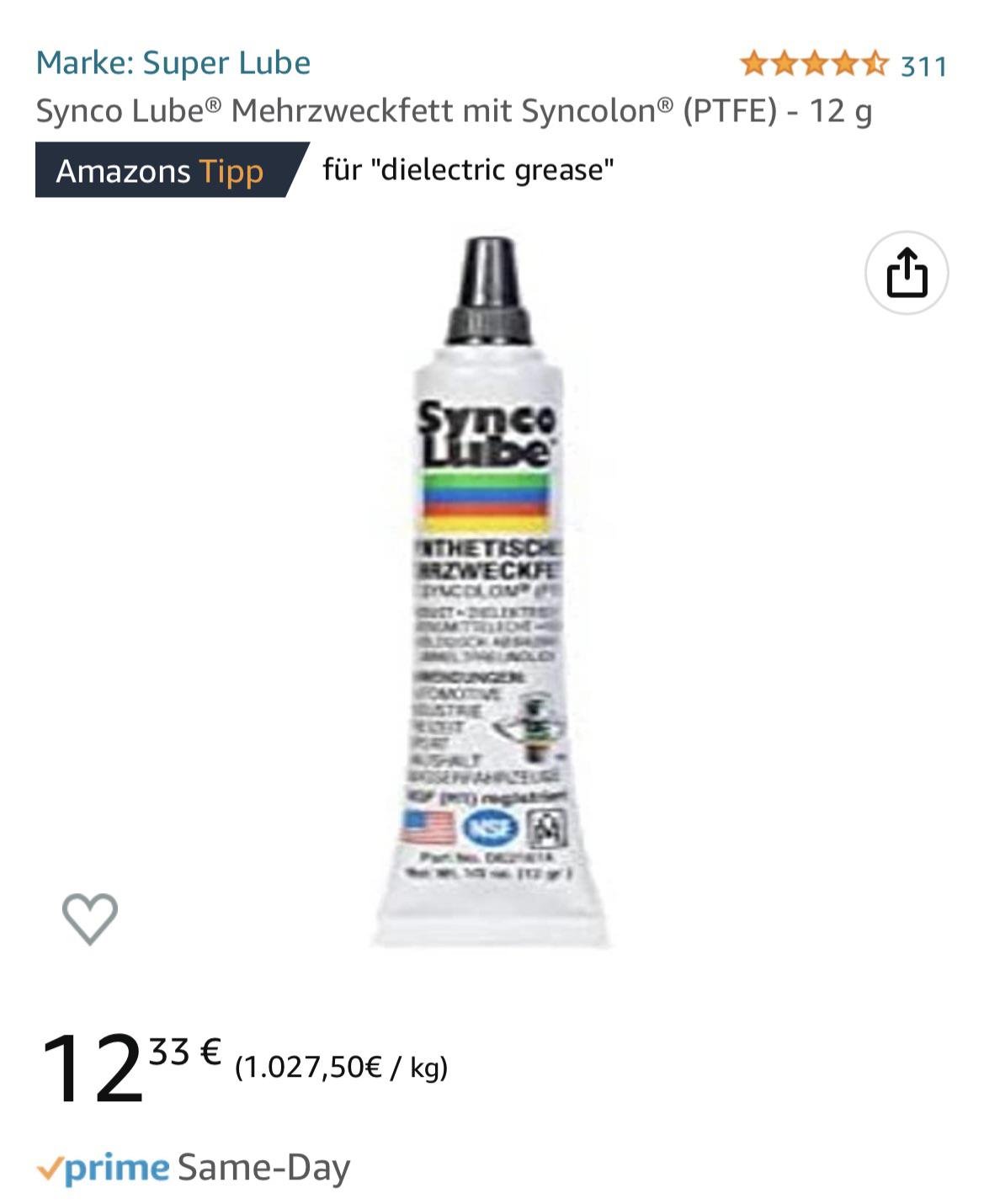
Task: Click the blue NSF logo on the tube
Action: pos(492,828)
